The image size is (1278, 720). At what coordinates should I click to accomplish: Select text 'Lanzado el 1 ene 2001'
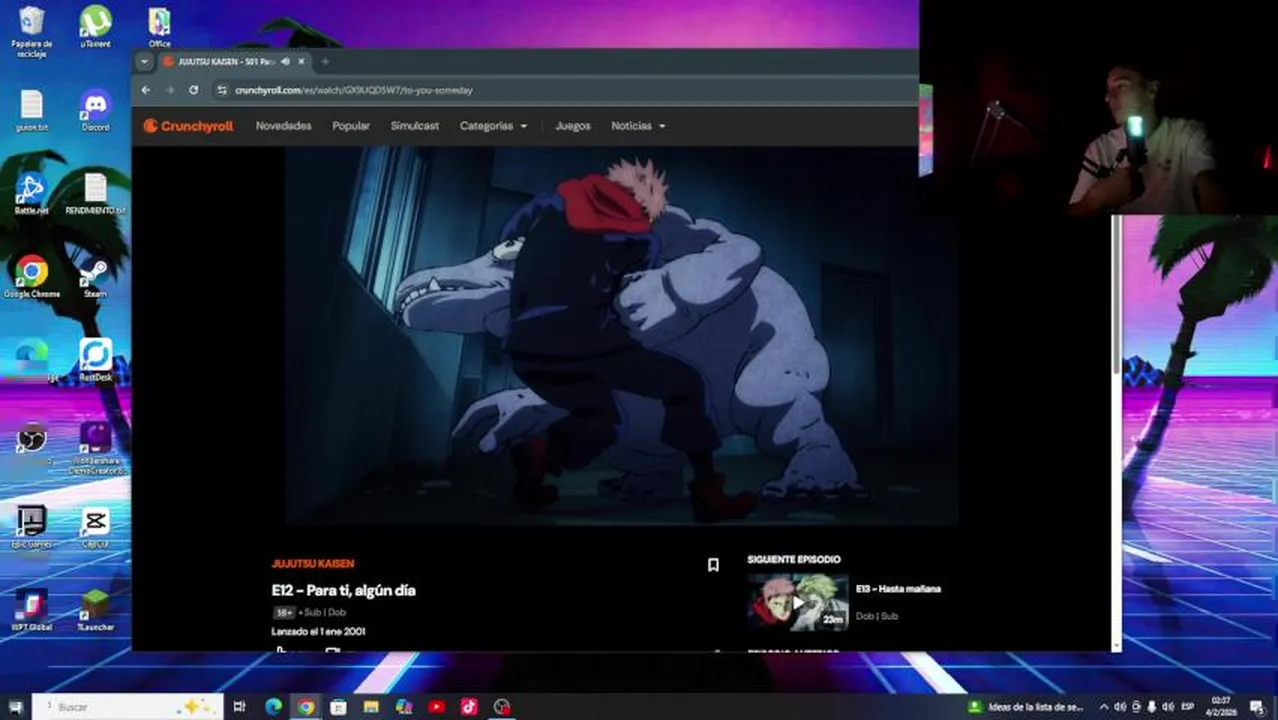pos(318,632)
